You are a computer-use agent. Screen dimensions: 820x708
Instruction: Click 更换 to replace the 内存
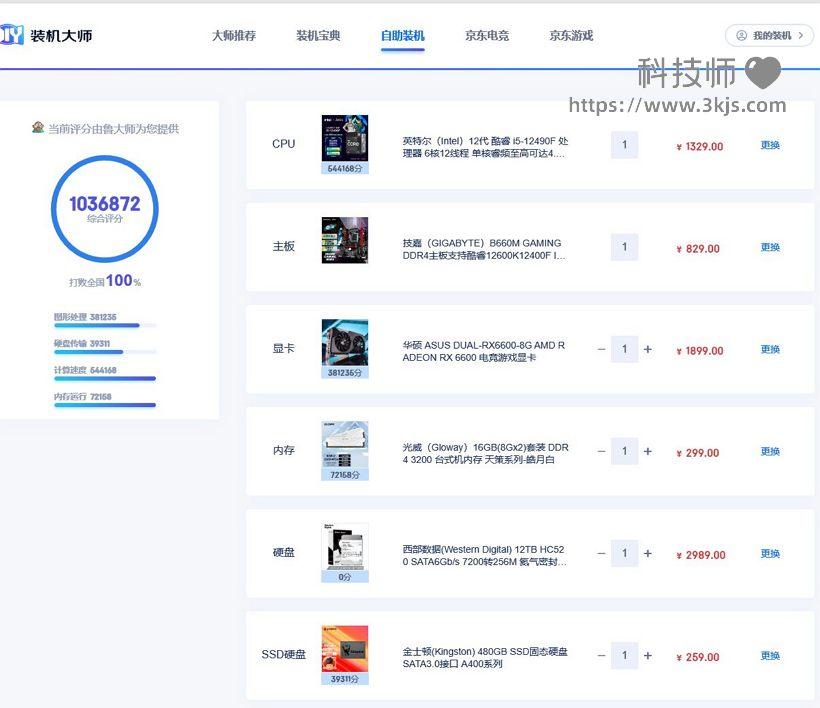point(770,451)
